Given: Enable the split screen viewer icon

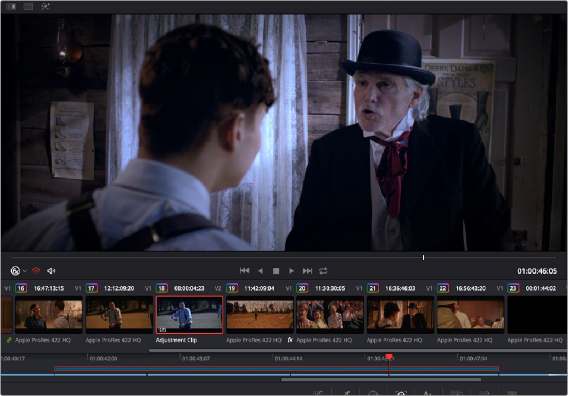Looking at the screenshot, I should pos(28,7).
